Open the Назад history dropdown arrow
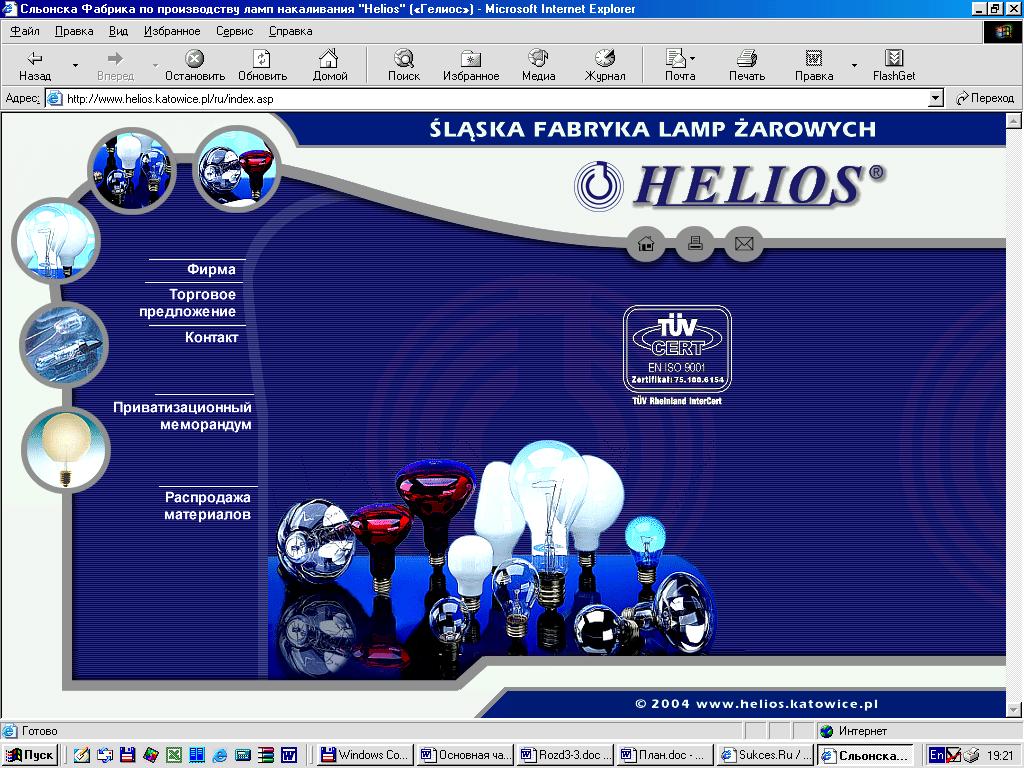Screen dimensions: 1024x768 [75, 65]
